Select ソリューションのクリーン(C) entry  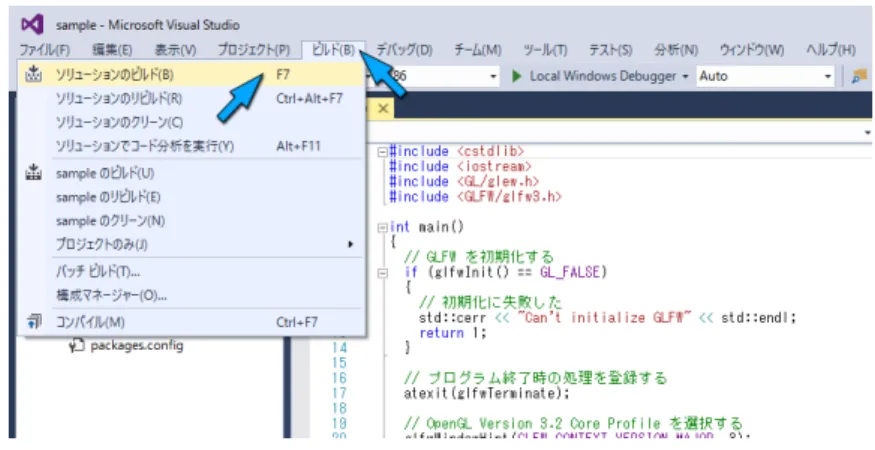tap(192, 122)
